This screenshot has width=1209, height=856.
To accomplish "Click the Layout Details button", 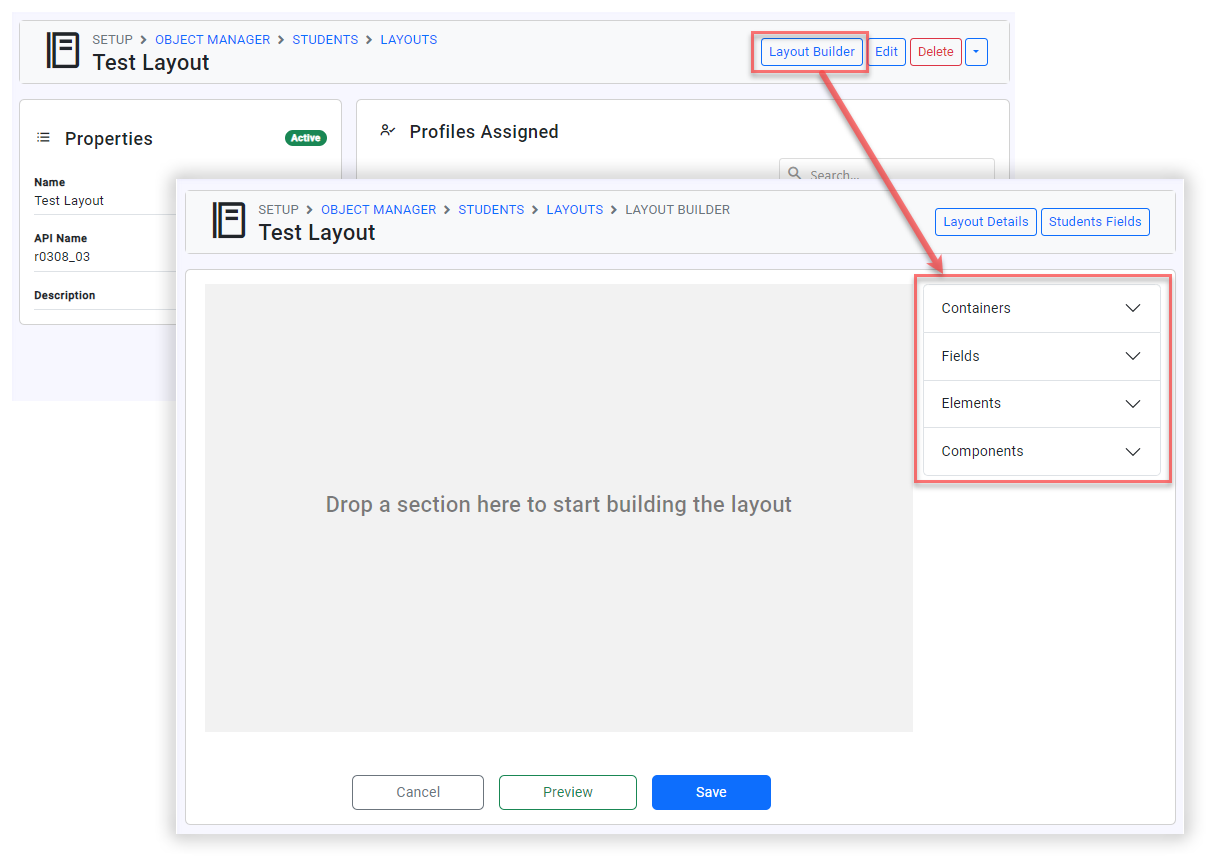I will pyautogui.click(x=985, y=222).
